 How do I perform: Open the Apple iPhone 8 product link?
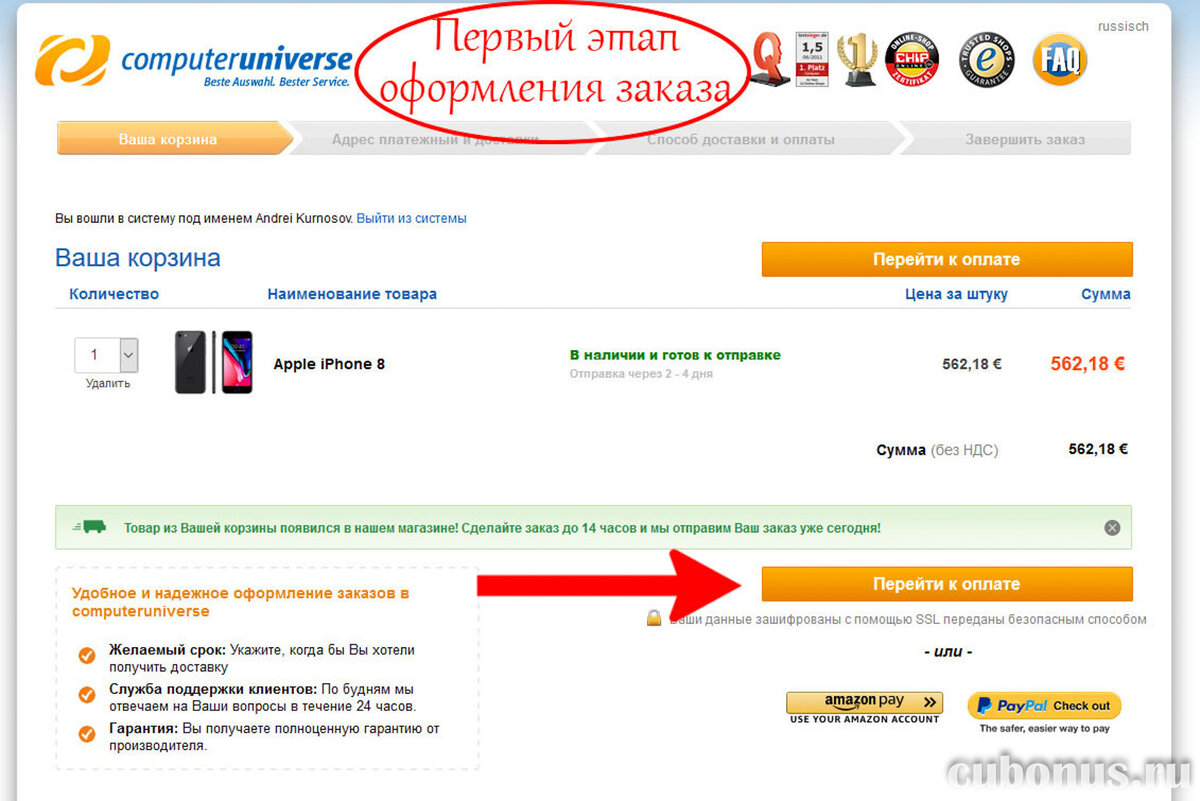(329, 364)
